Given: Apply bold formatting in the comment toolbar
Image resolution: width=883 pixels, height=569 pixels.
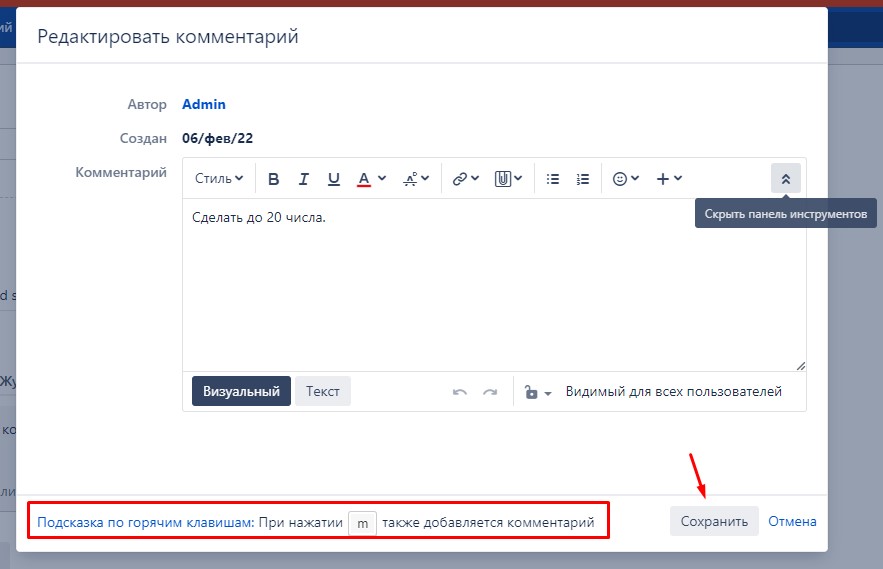Looking at the screenshot, I should [274, 179].
